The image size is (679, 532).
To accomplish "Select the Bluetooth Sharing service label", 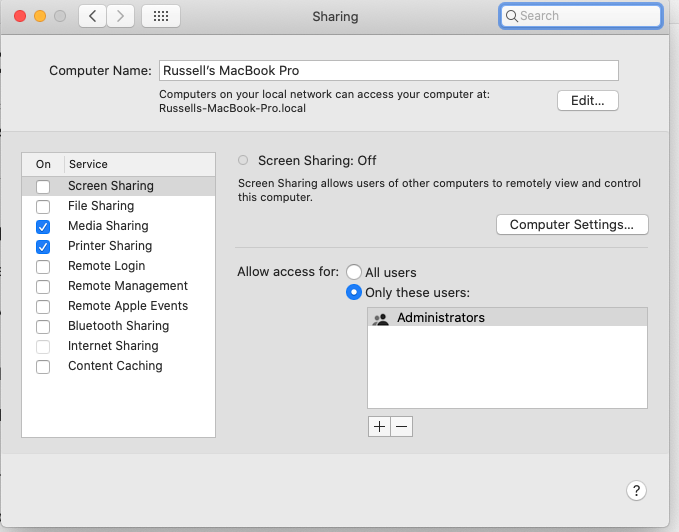I will 118,326.
